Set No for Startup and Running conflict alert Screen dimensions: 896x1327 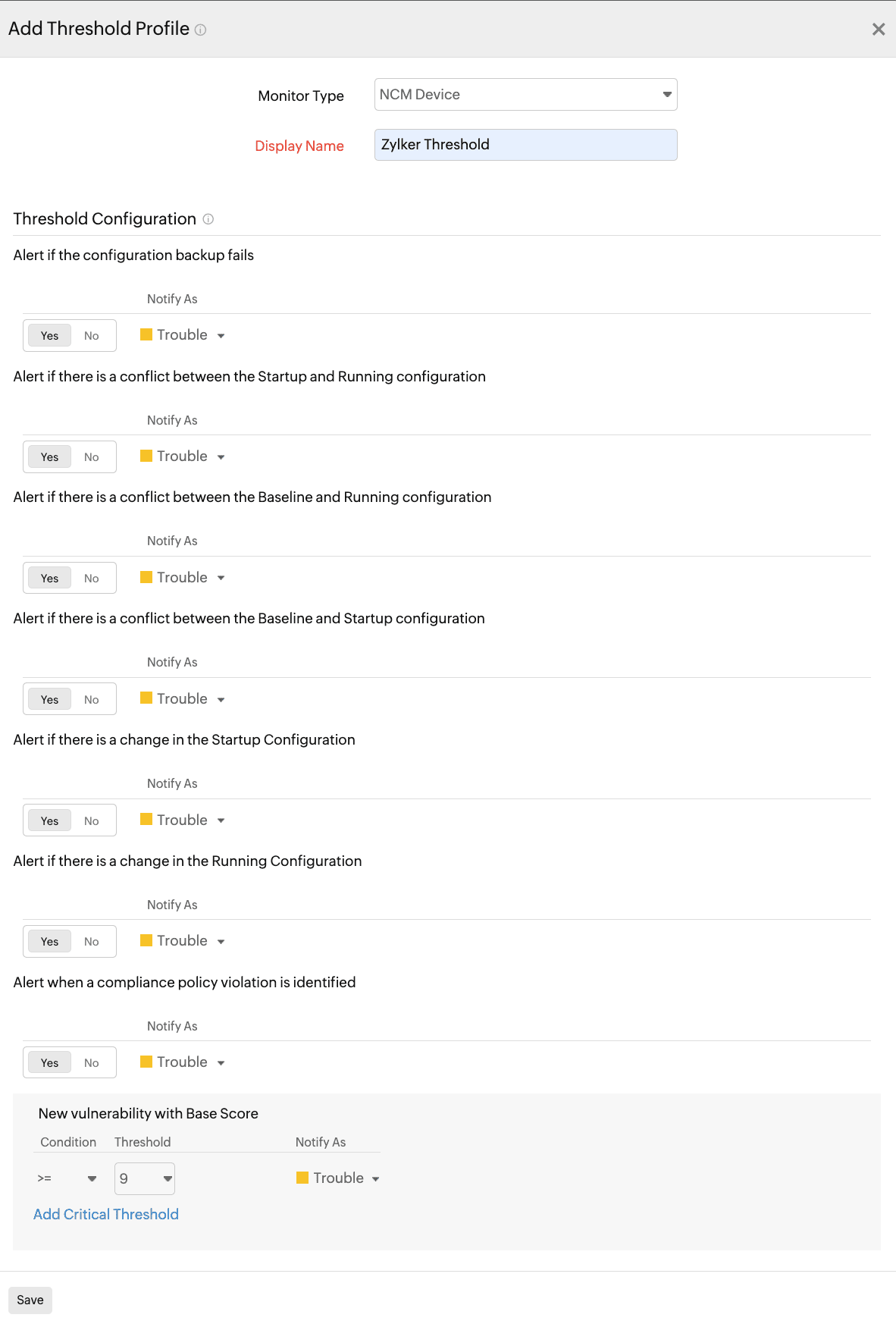91,456
